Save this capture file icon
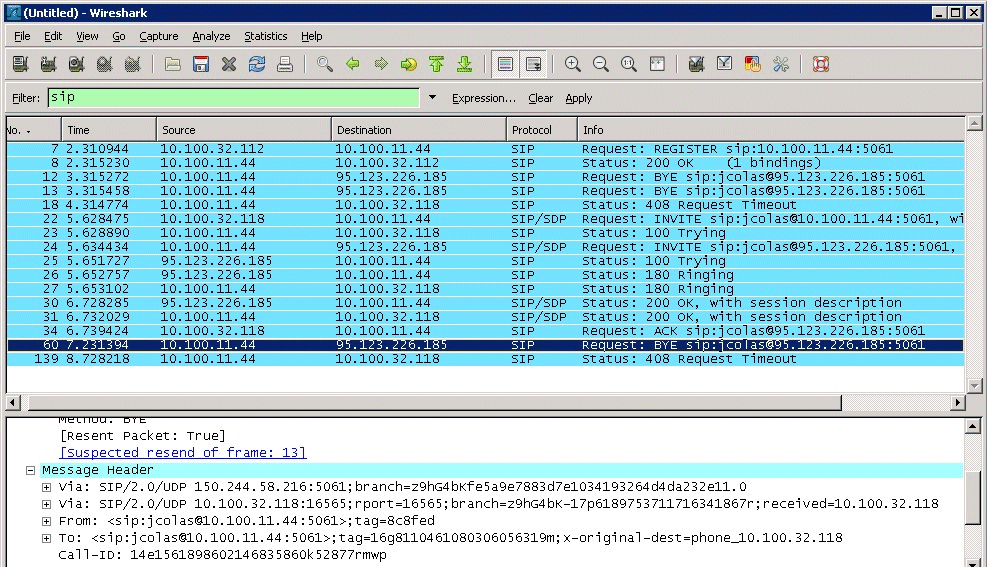987x571 pixels. [201, 64]
